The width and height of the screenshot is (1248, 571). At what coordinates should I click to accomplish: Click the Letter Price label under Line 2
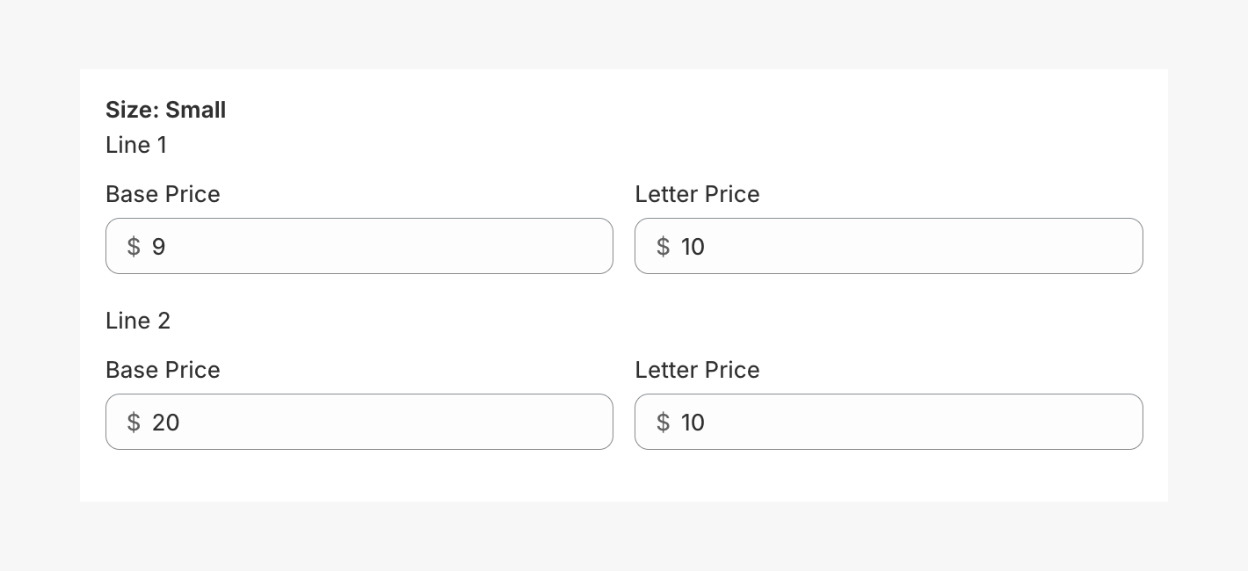pos(697,370)
